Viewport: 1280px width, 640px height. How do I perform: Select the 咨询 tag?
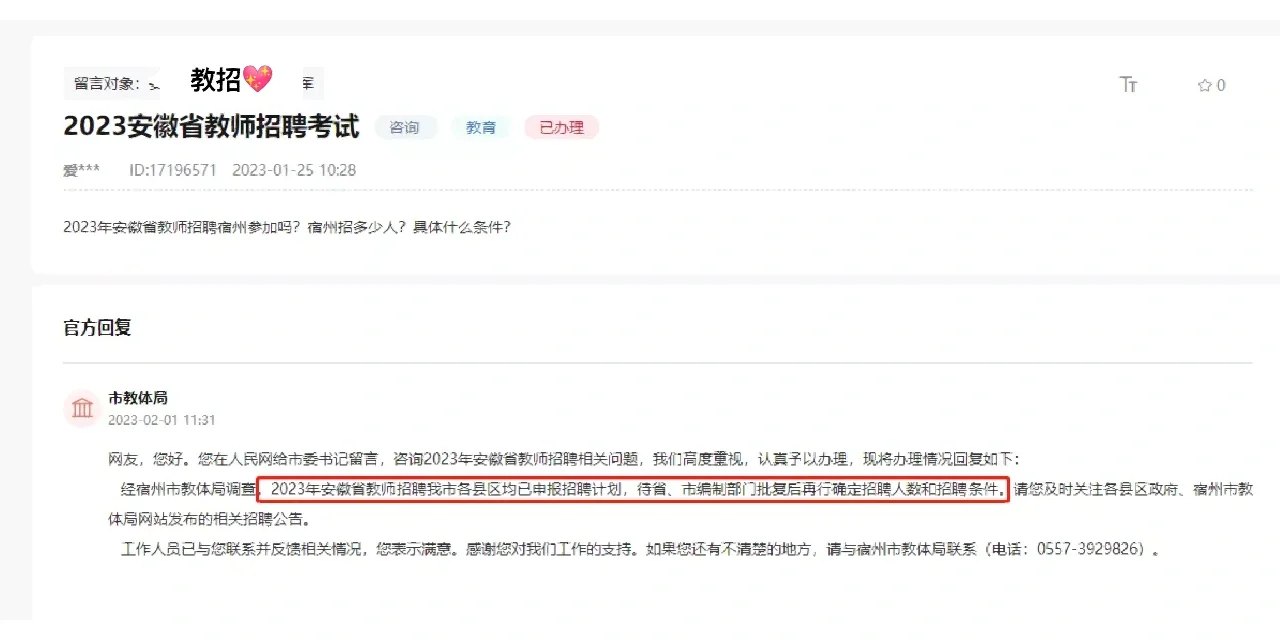(x=405, y=128)
